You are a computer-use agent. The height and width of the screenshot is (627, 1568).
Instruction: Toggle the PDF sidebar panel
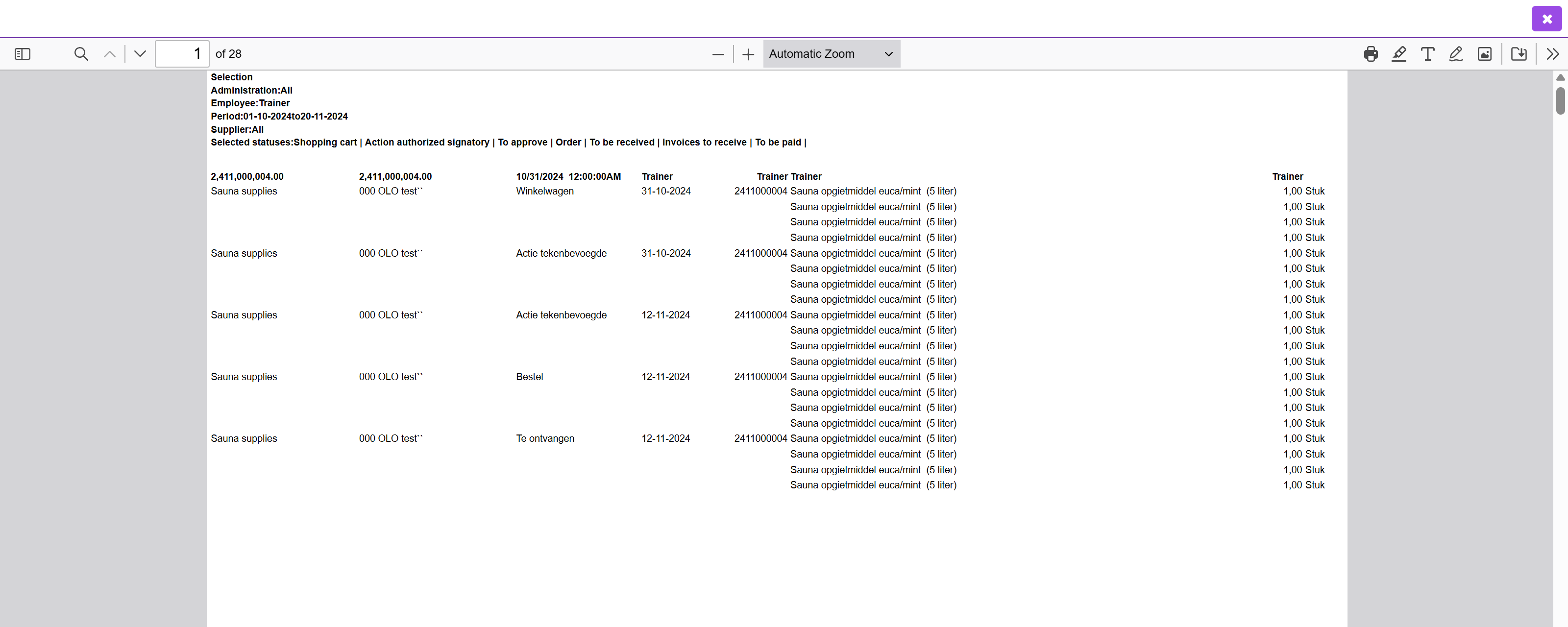point(23,54)
